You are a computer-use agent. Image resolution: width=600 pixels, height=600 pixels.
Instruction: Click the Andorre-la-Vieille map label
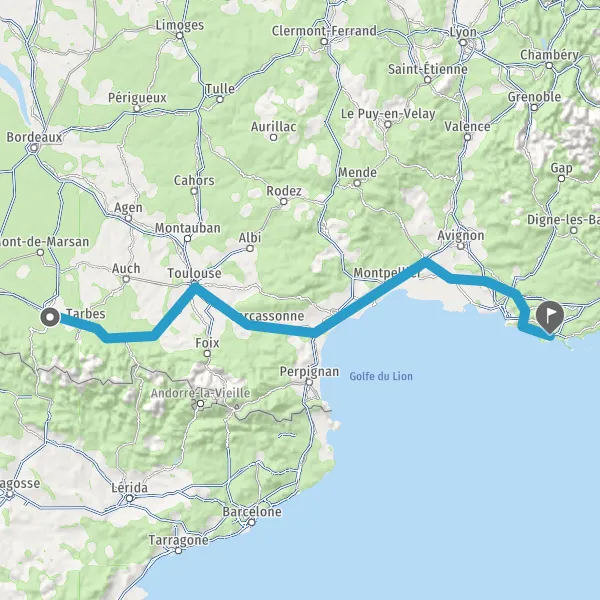(200, 393)
